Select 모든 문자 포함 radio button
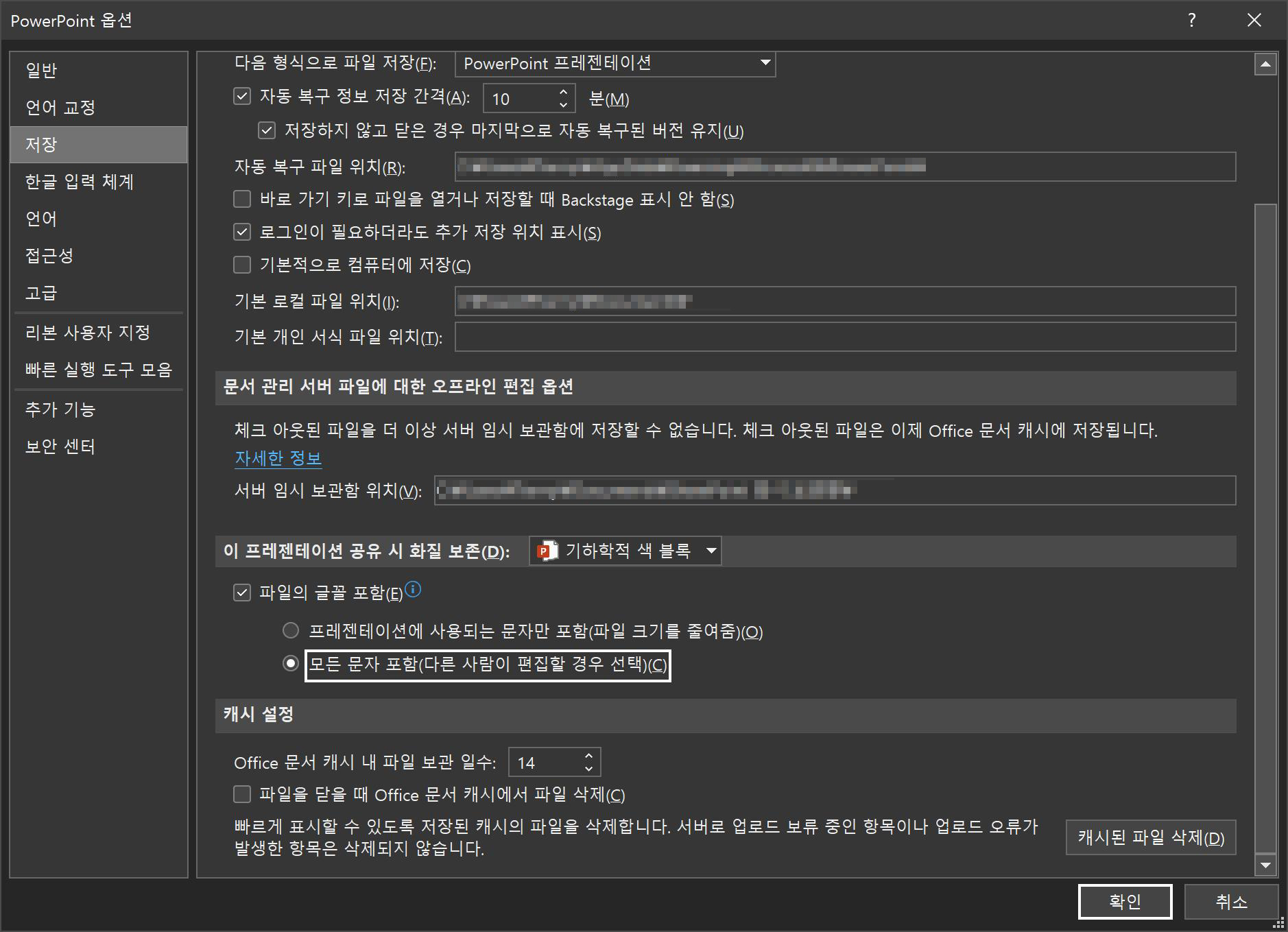 (x=291, y=664)
